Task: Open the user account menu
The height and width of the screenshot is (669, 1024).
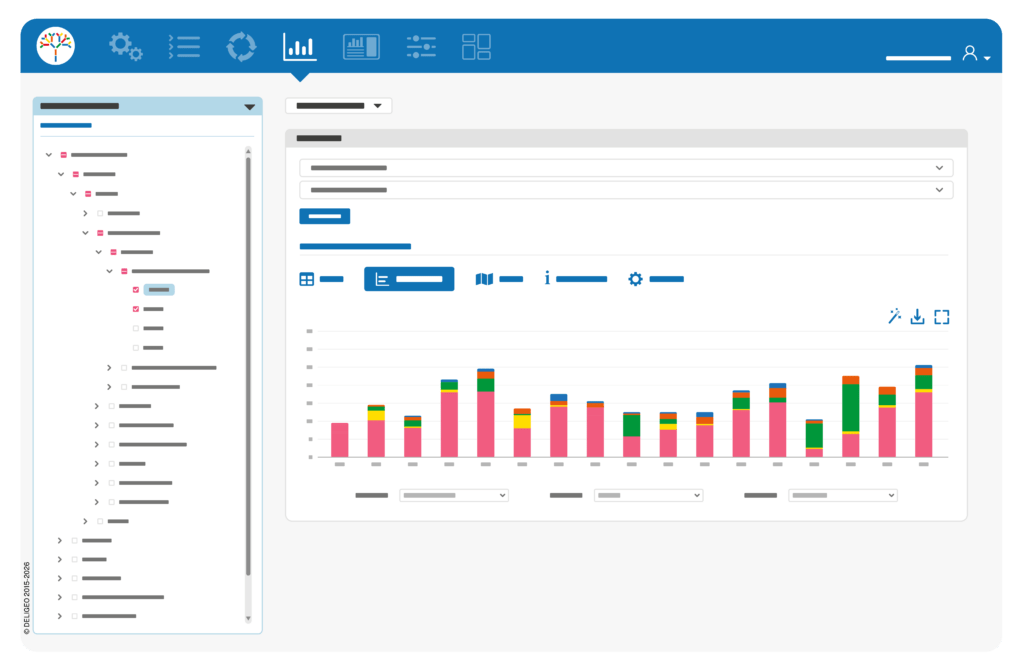Action: point(976,54)
